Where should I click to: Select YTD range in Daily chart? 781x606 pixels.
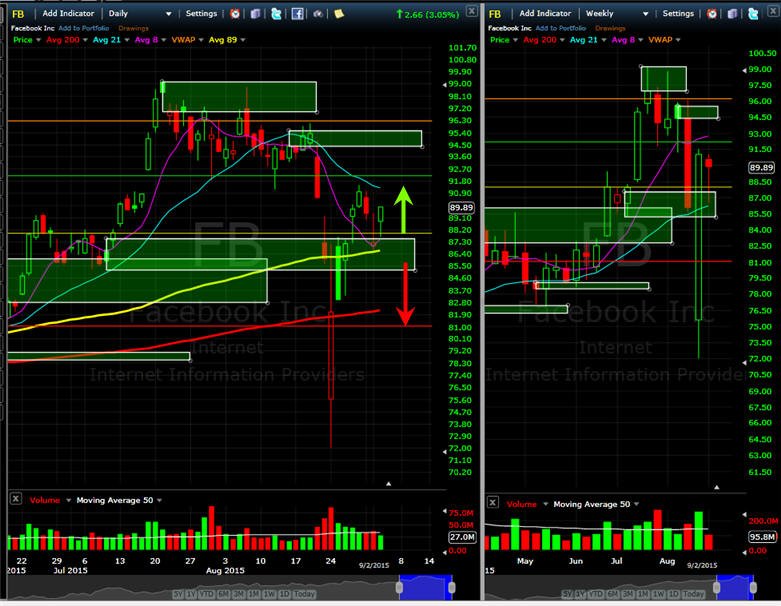(x=206, y=594)
